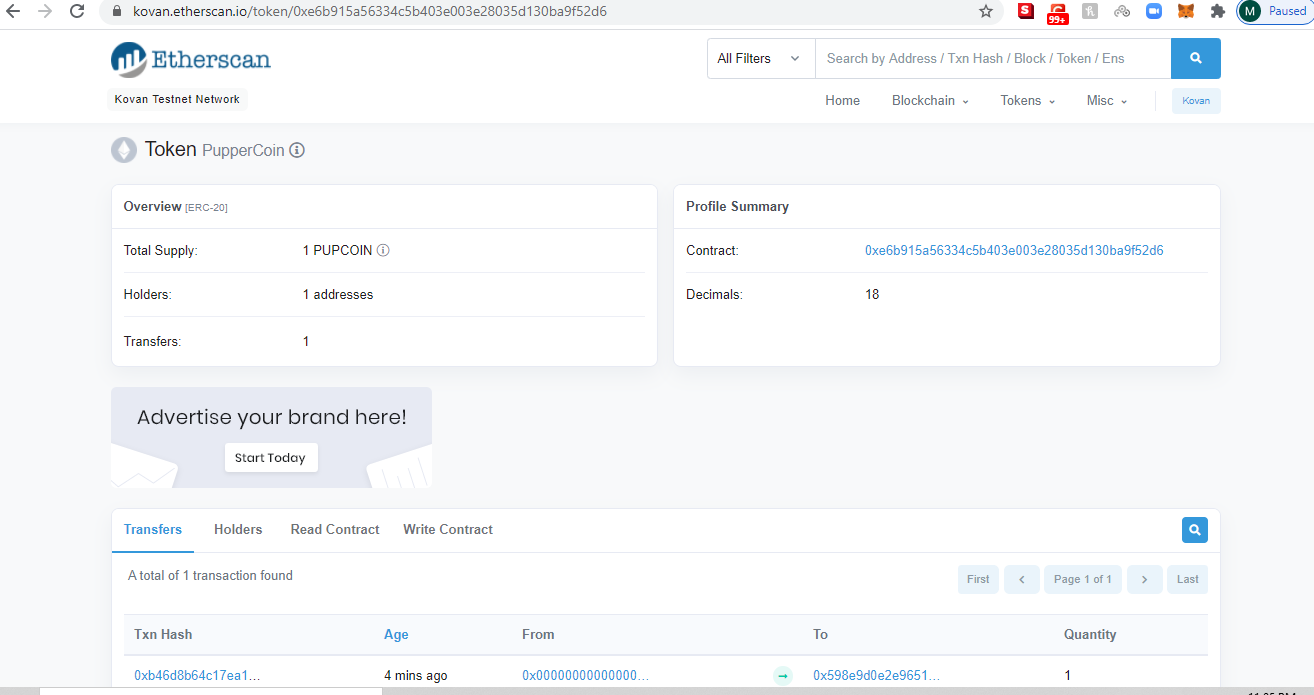Click the 1 addresses holders value
Screen dimensions: 1314x695
coord(338,295)
